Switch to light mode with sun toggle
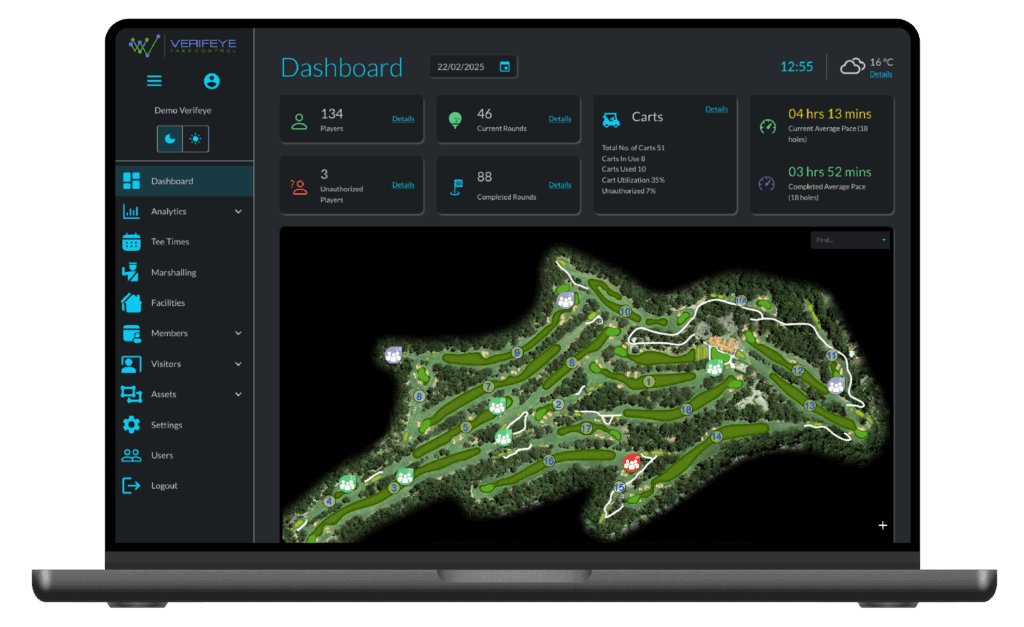The height and width of the screenshot is (627, 1024). tap(195, 139)
